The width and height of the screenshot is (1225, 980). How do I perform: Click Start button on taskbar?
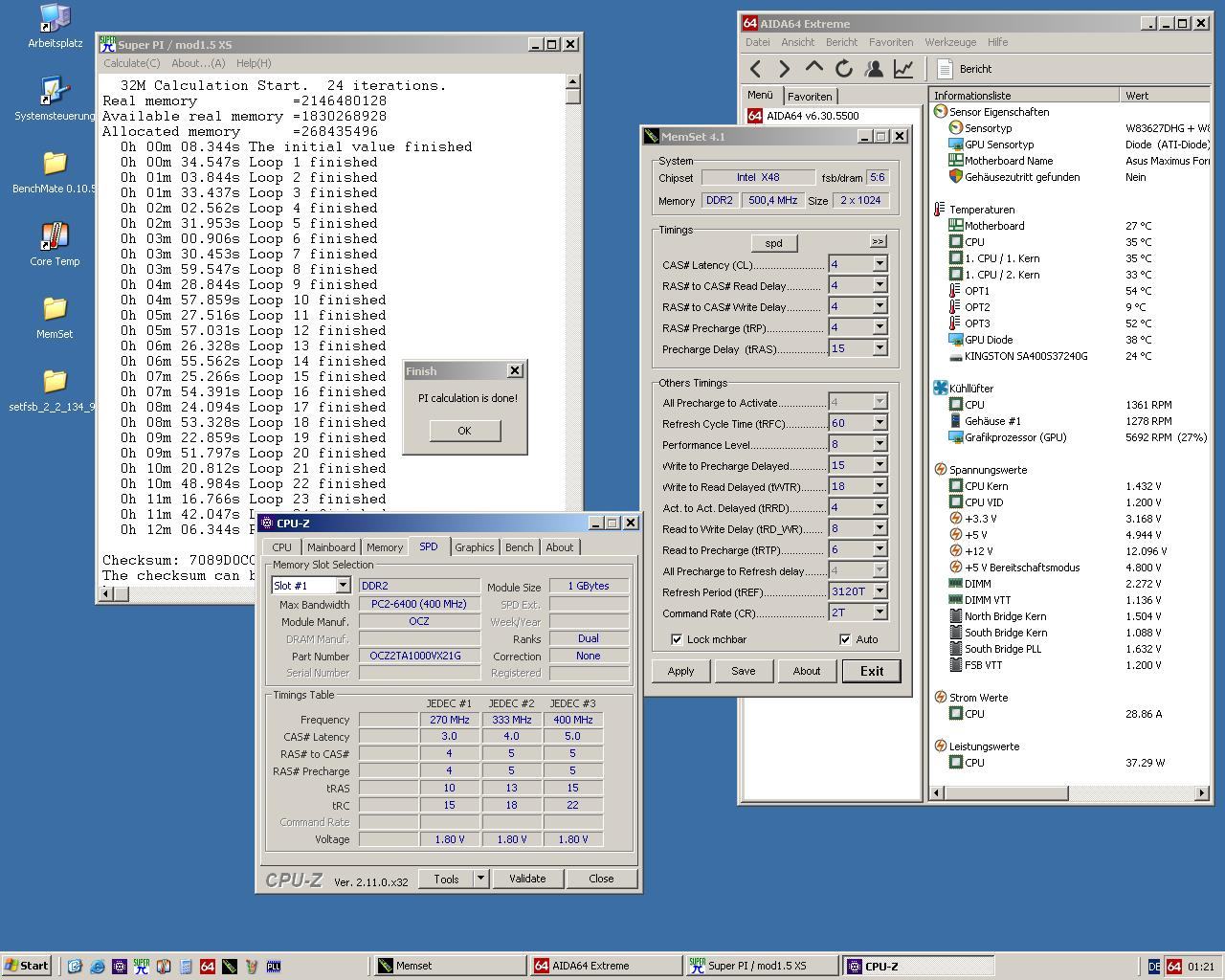click(x=27, y=966)
